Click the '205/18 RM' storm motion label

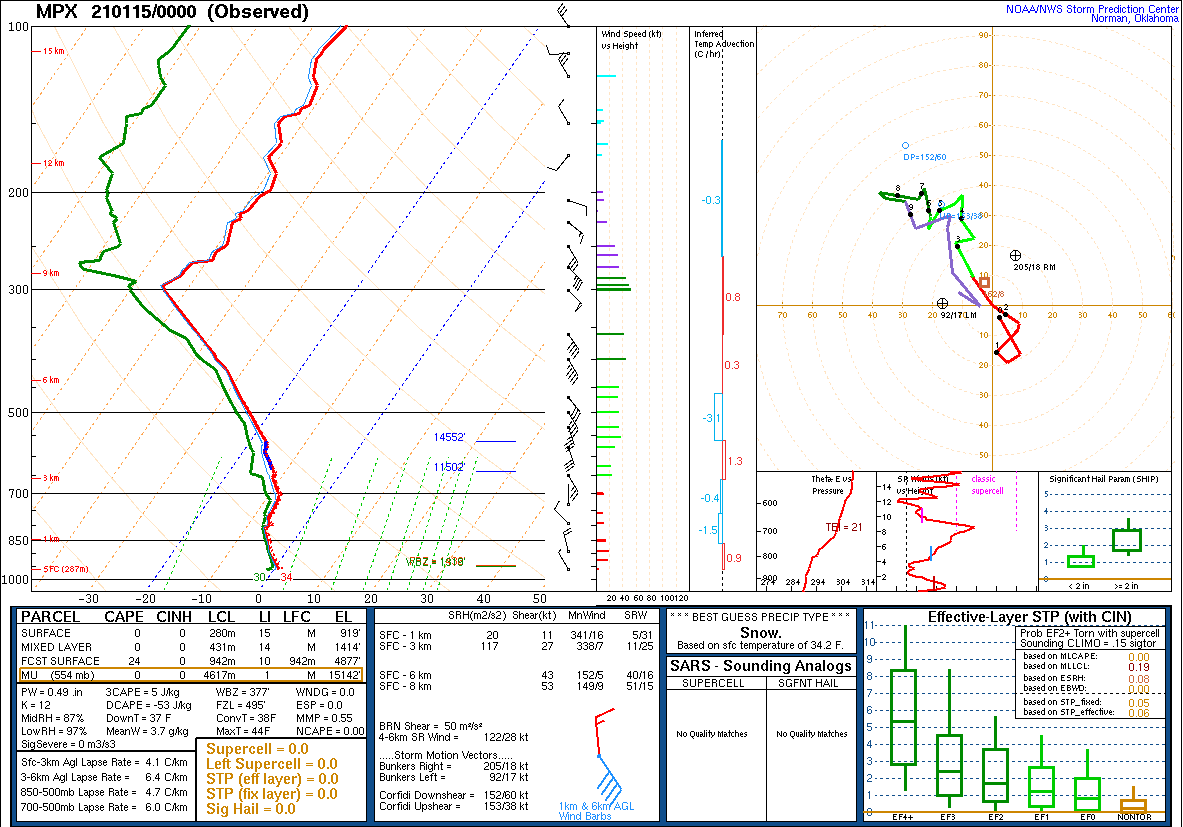1034,267
